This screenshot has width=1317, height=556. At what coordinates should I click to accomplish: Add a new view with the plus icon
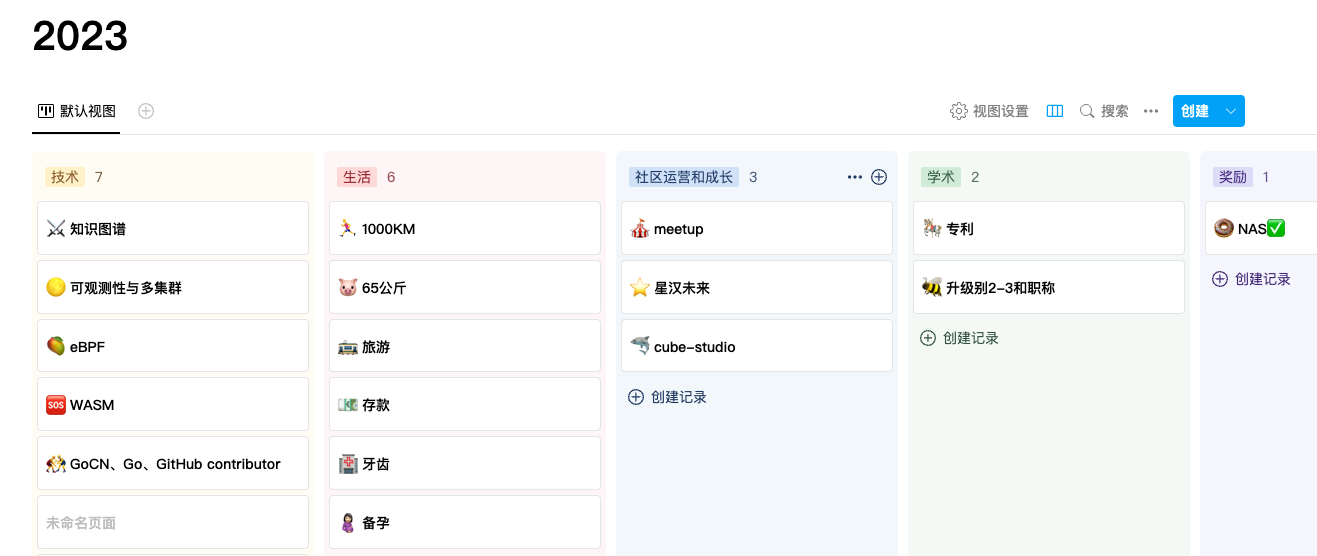click(x=146, y=111)
